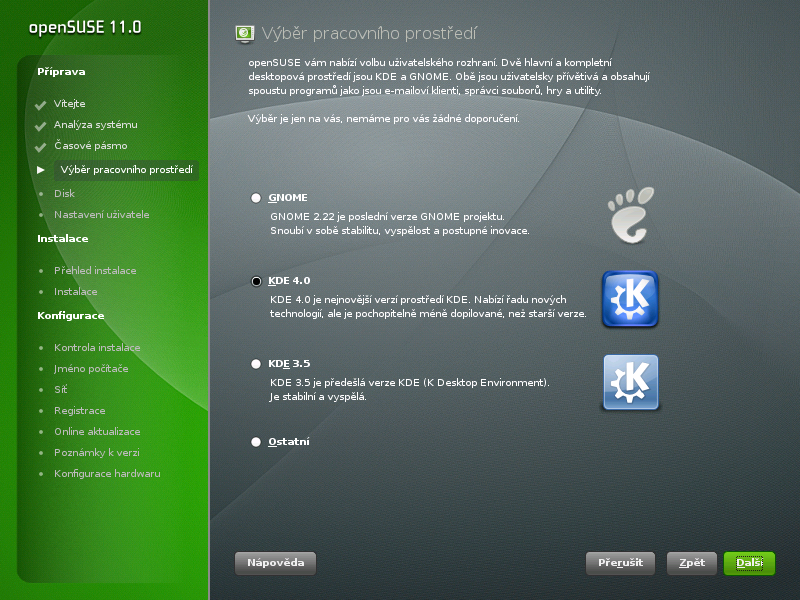The height and width of the screenshot is (600, 800).
Task: Select Nastavení uživatele sidebar step
Action: click(x=102, y=214)
